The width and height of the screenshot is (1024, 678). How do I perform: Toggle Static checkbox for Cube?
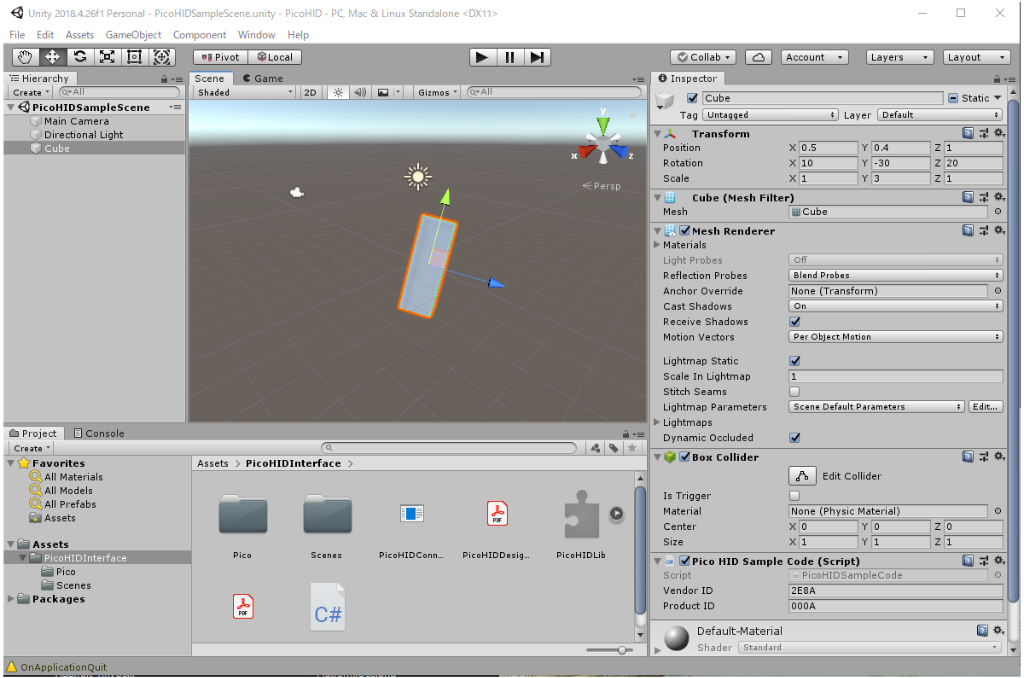click(953, 98)
